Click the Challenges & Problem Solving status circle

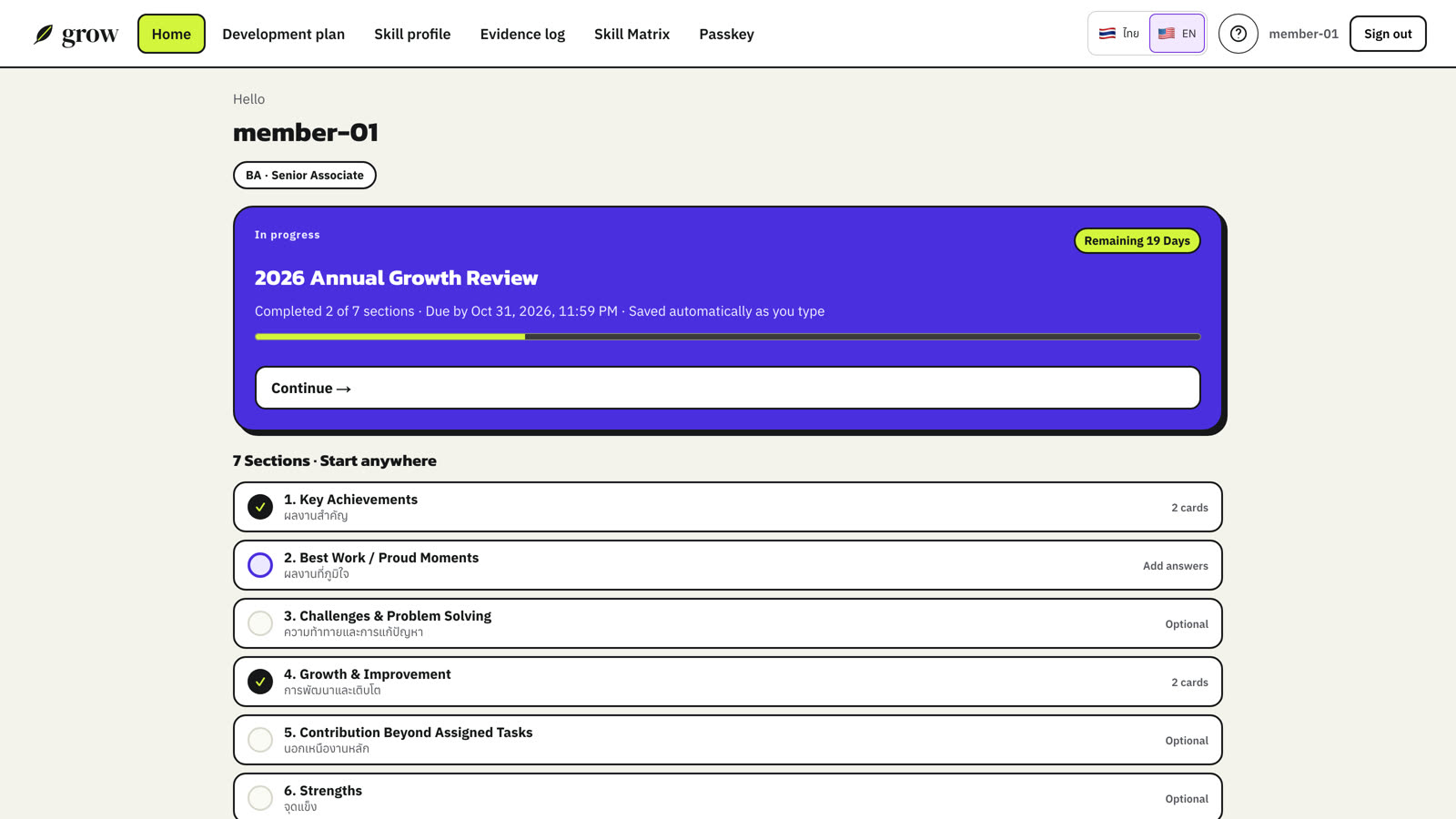pyautogui.click(x=260, y=623)
